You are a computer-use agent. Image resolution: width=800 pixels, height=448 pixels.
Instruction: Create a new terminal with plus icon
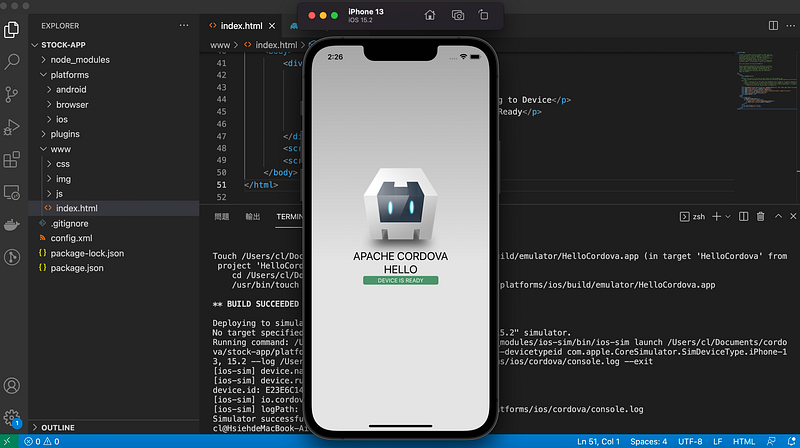[716, 217]
